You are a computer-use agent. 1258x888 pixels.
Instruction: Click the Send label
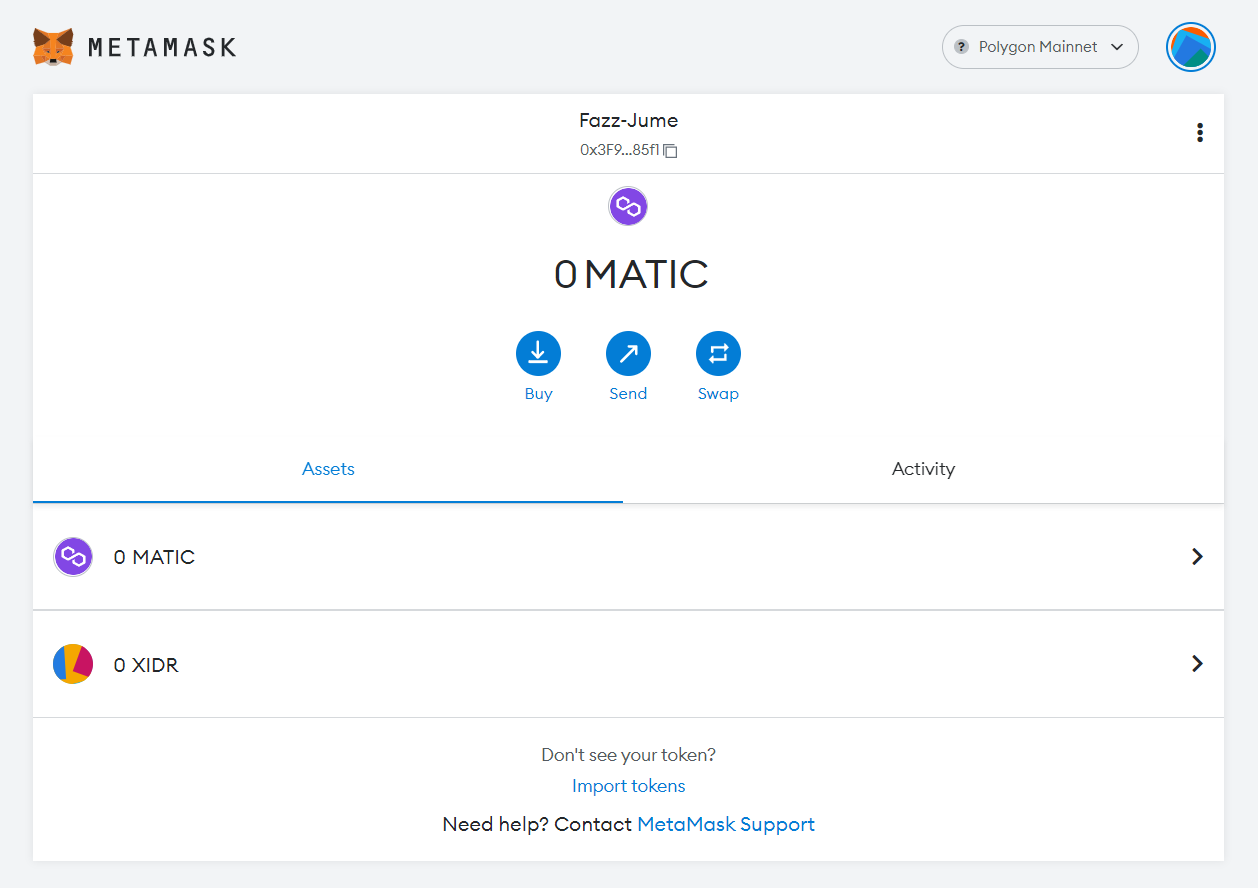pos(628,394)
